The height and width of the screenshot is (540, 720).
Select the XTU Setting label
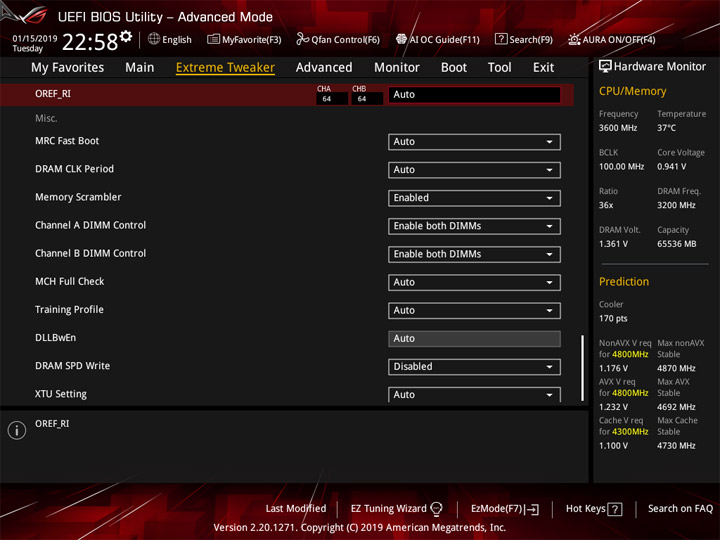61,394
